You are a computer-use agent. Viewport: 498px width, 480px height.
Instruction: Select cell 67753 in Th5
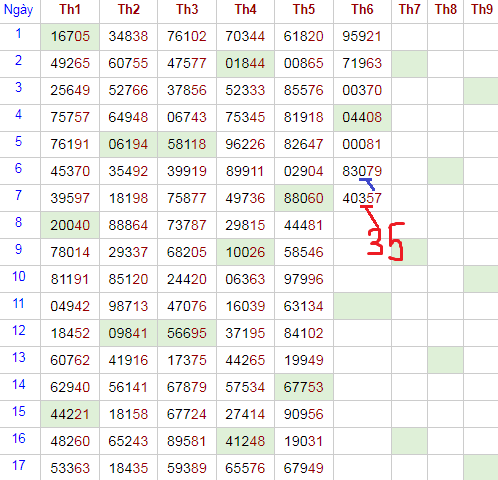point(304,387)
